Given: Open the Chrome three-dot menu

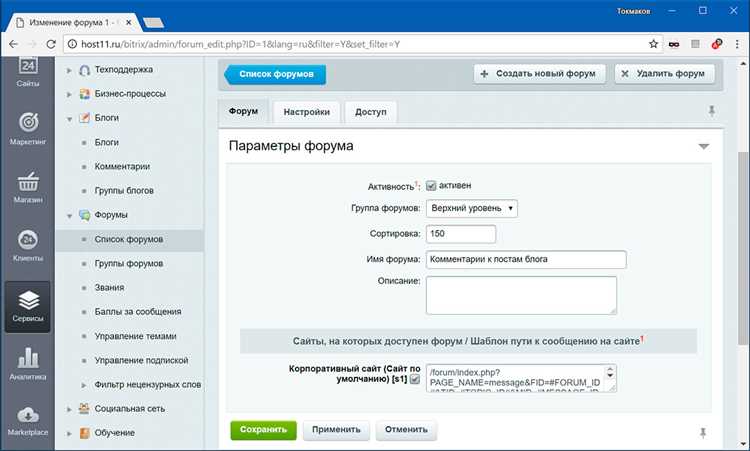Looking at the screenshot, I should tap(737, 44).
